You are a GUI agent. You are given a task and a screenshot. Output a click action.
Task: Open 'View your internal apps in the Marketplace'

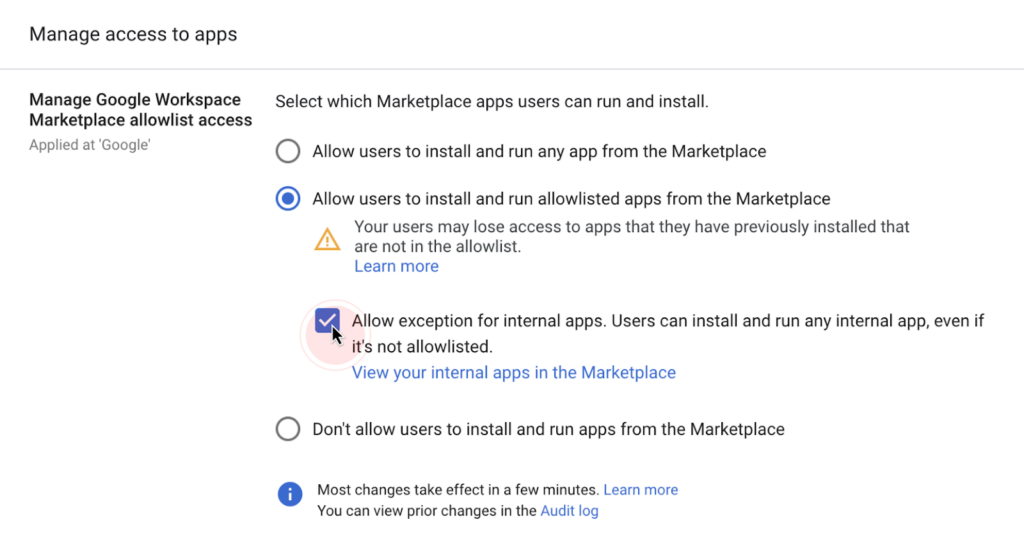pyautogui.click(x=514, y=372)
